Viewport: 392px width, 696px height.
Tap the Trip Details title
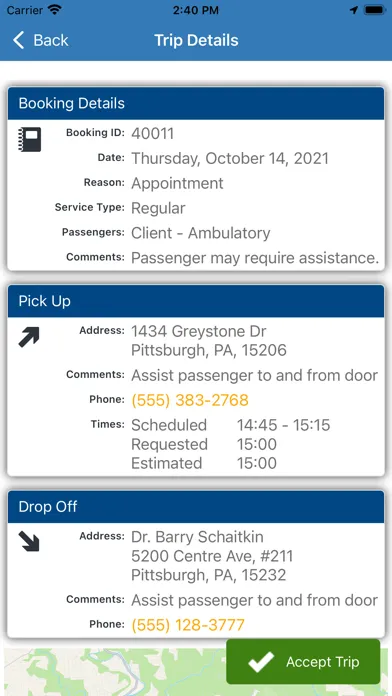click(x=196, y=40)
